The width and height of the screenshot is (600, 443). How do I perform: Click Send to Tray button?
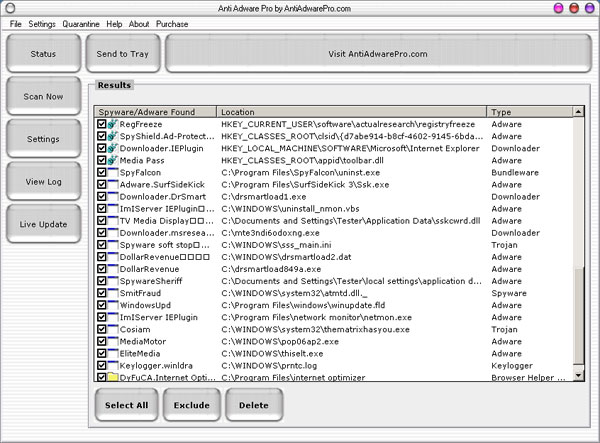123,54
